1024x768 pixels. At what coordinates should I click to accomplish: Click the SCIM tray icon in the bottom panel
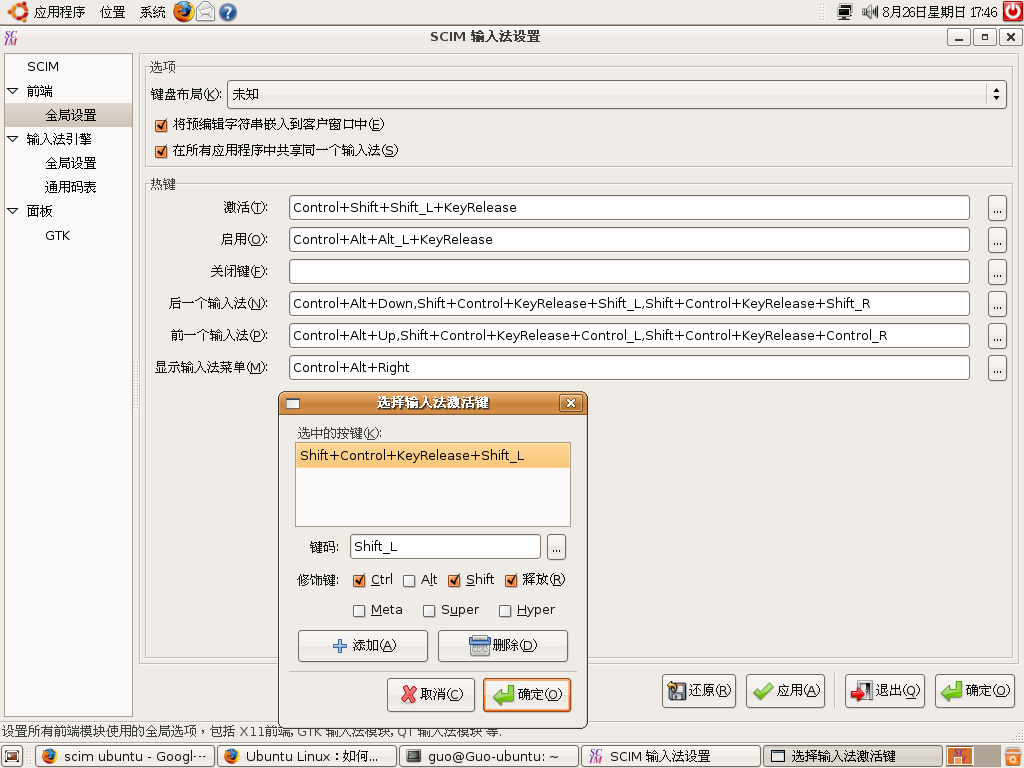pos(959,756)
